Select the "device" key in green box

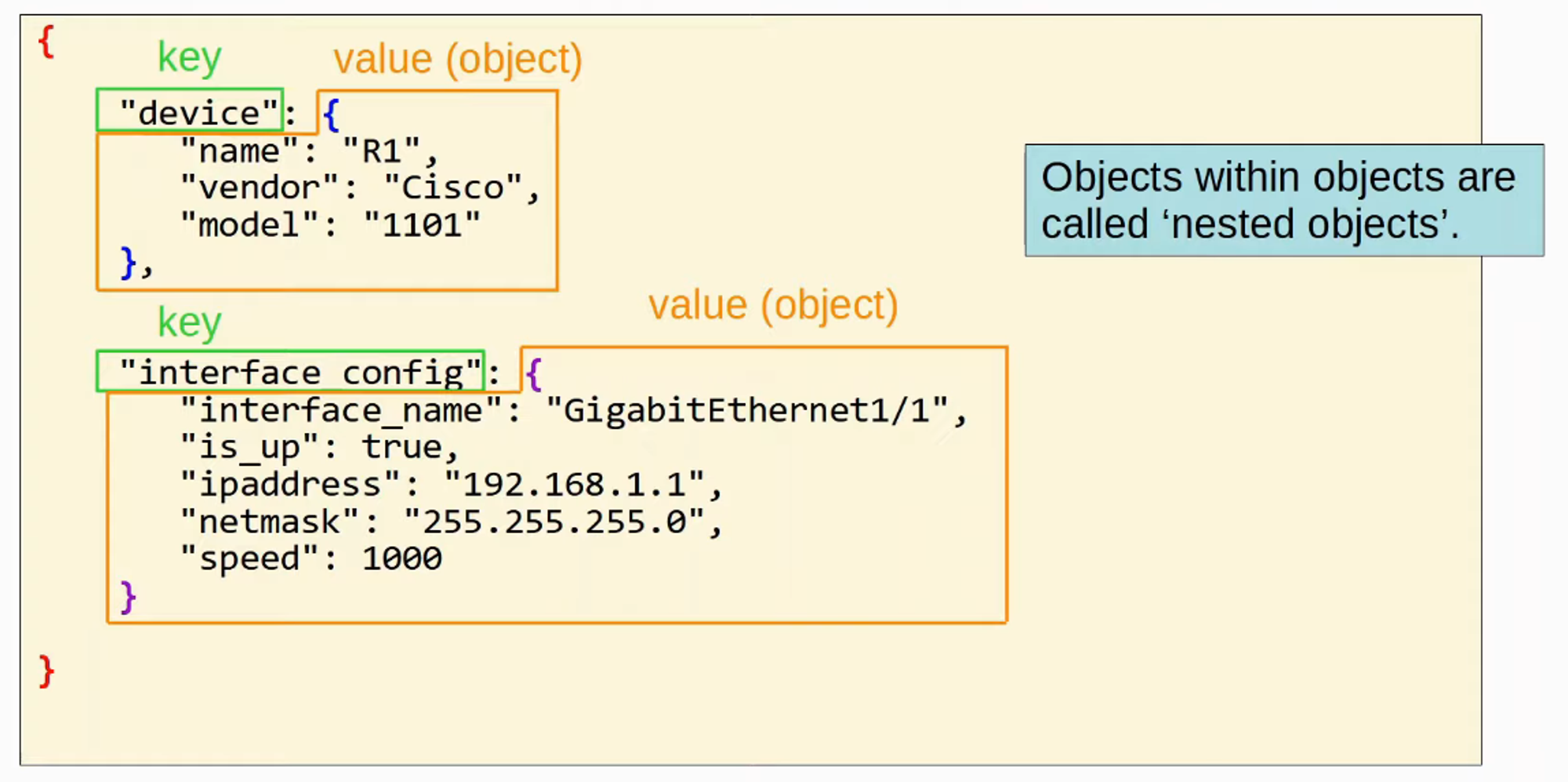click(x=198, y=113)
